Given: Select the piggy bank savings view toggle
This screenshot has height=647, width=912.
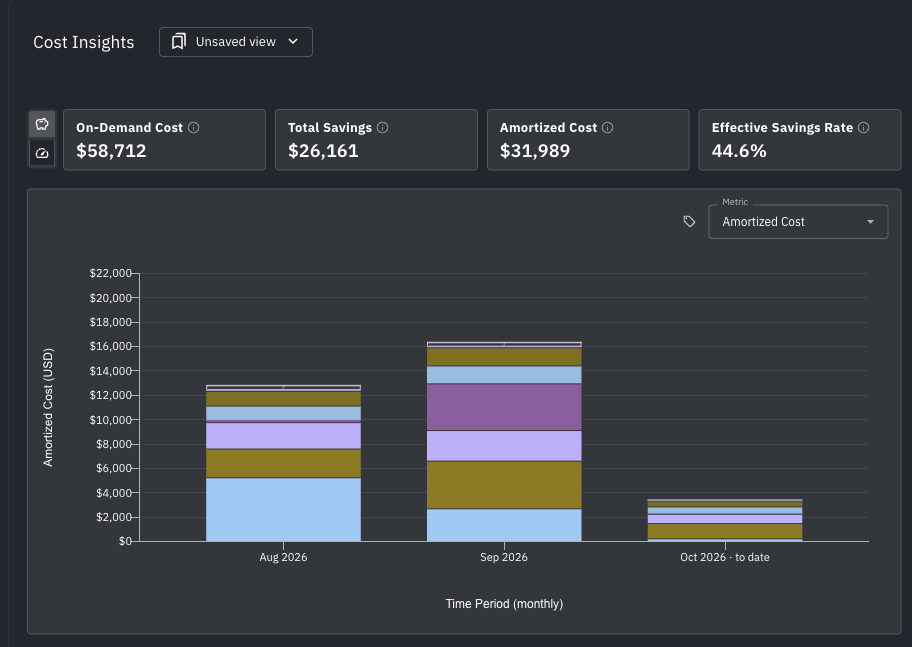Looking at the screenshot, I should [42, 124].
